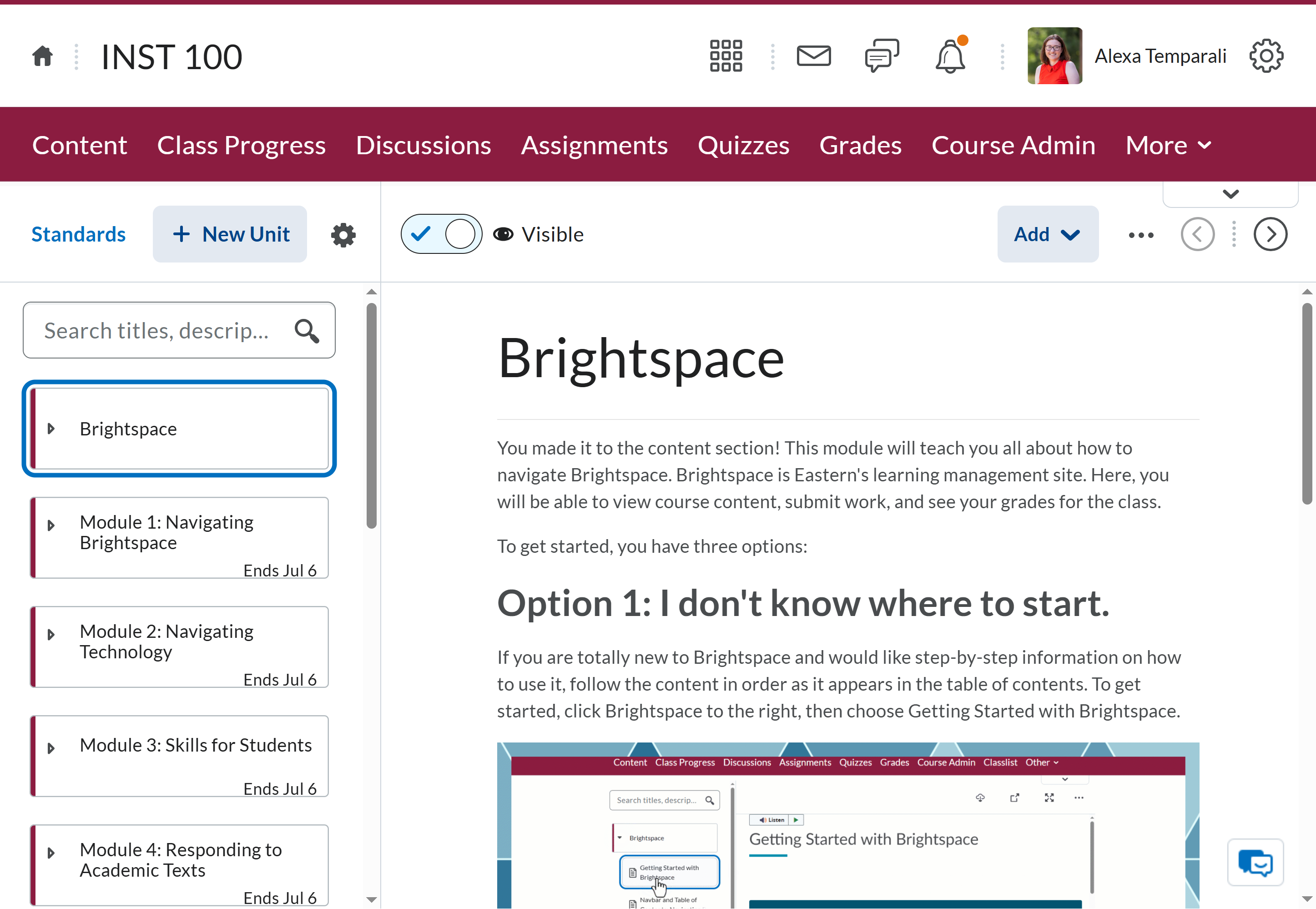The height and width of the screenshot is (909, 1316).
Task: Open content settings gear beside New Unit
Action: (343, 235)
